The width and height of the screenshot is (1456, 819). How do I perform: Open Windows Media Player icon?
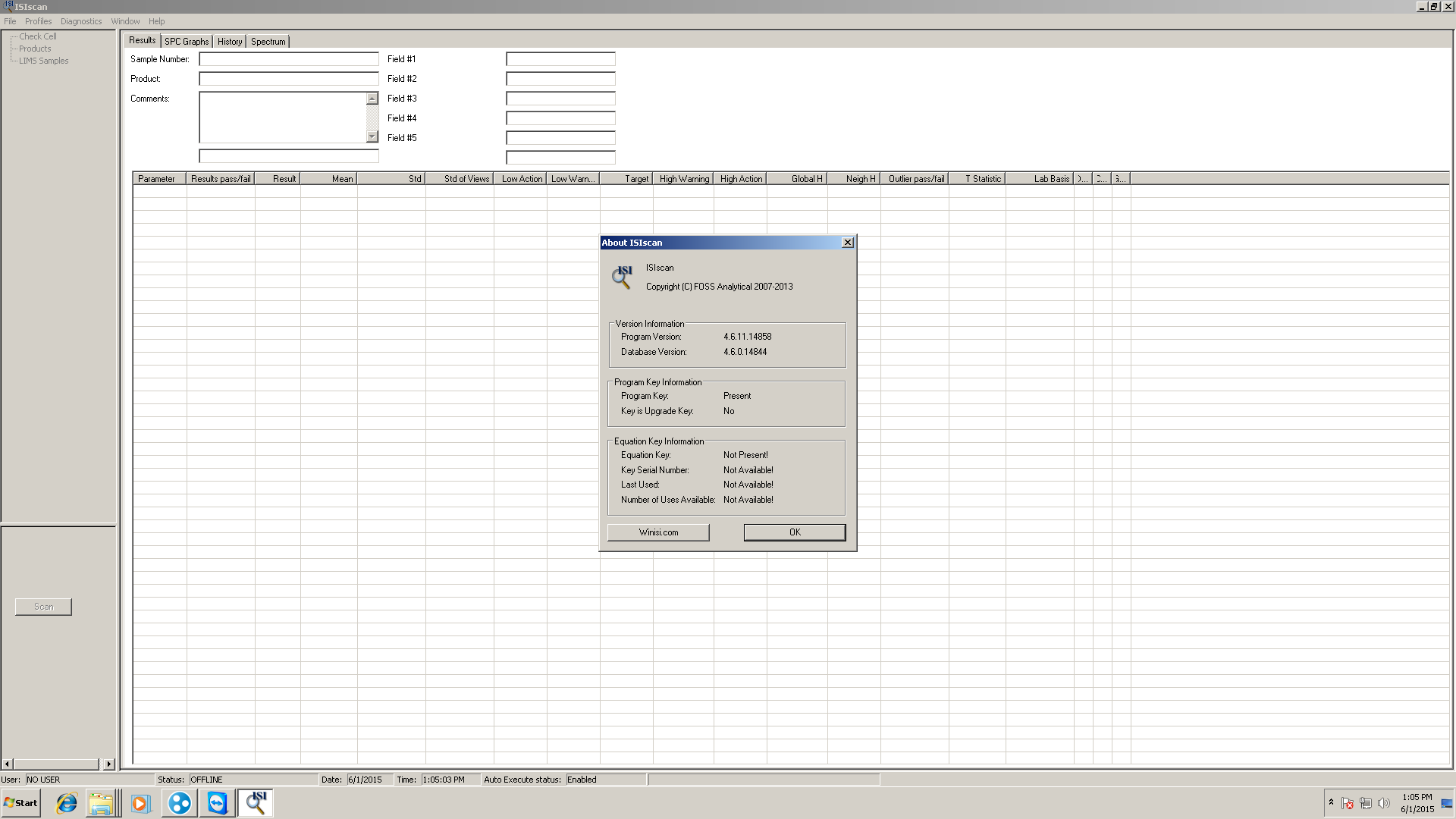pyautogui.click(x=140, y=802)
